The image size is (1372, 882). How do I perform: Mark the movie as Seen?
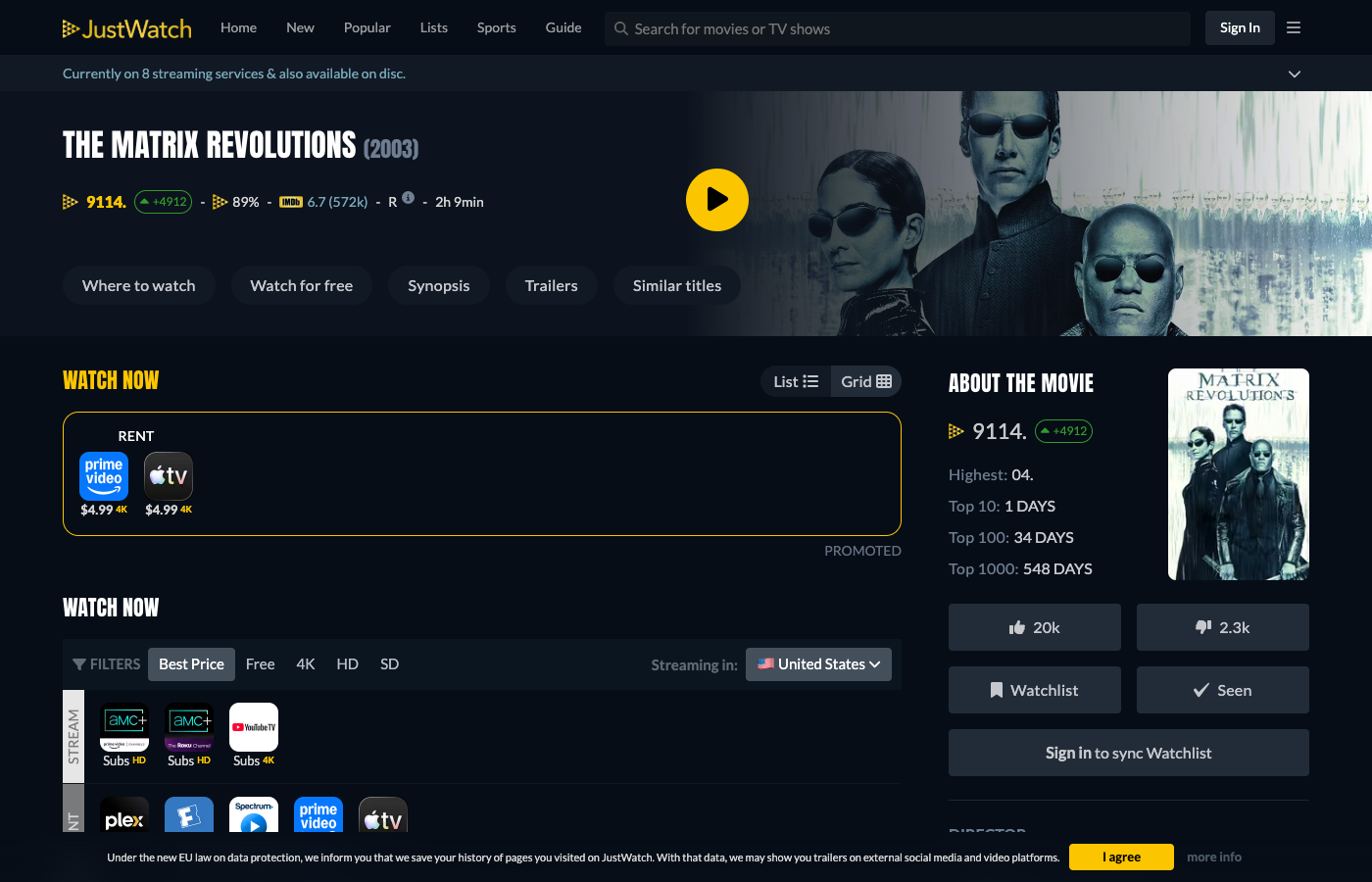pyautogui.click(x=1222, y=690)
